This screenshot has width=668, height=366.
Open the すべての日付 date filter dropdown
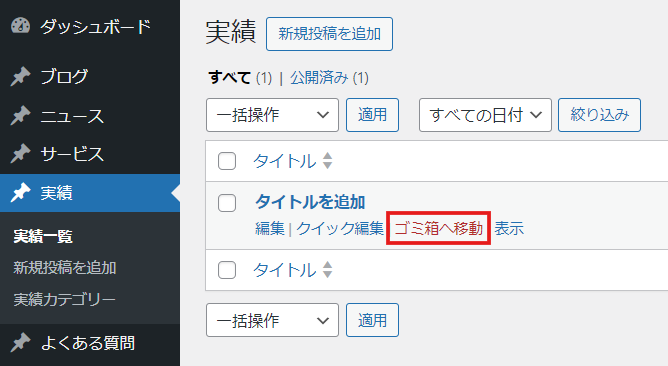click(x=485, y=115)
